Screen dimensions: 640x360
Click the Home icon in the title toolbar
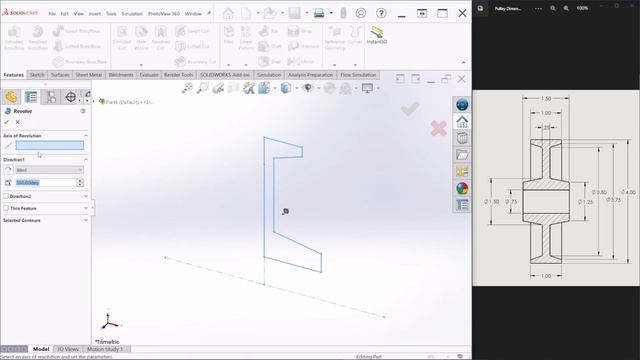tap(228, 13)
